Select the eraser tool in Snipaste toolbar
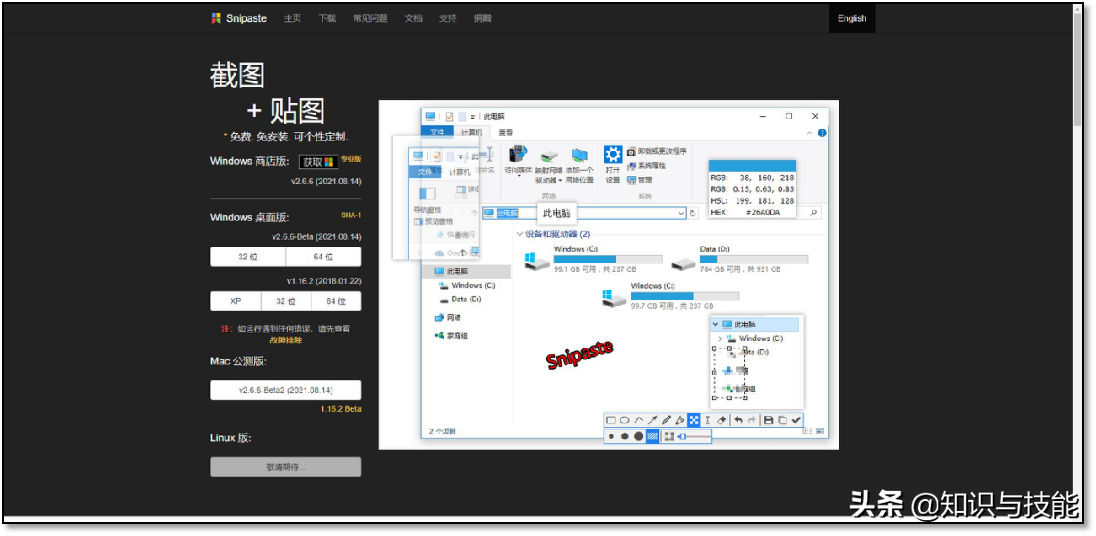Image resolution: width=1096 pixels, height=536 pixels. (721, 420)
